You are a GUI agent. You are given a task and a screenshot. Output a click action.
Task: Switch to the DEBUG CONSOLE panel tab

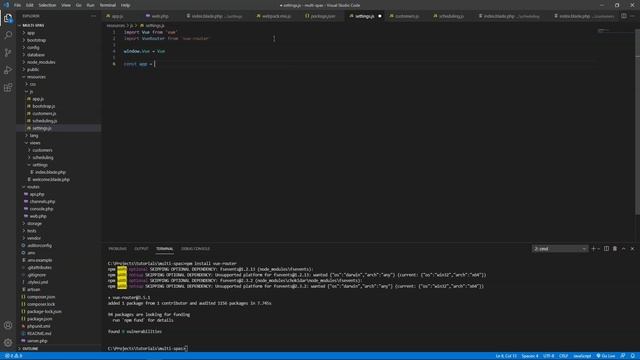coord(195,249)
